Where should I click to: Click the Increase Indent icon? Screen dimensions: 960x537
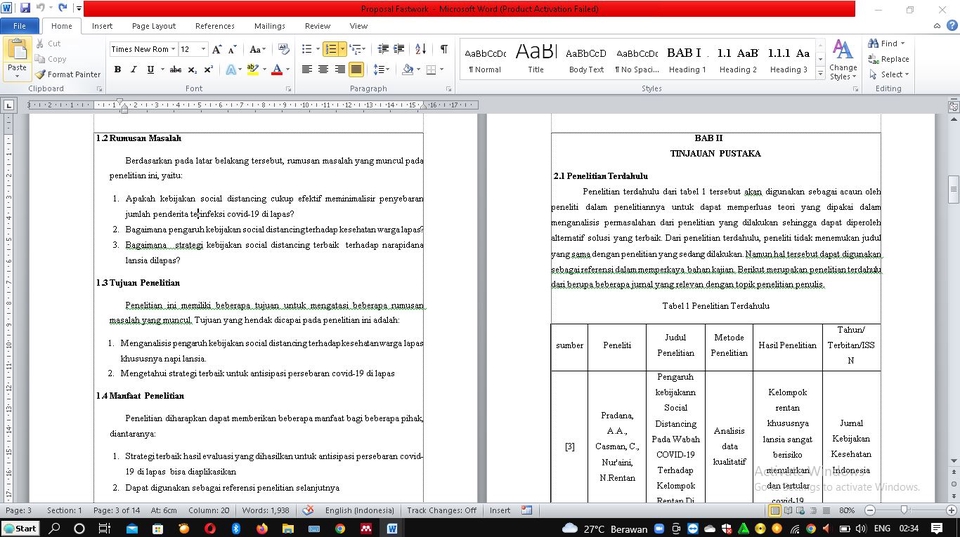(399, 49)
